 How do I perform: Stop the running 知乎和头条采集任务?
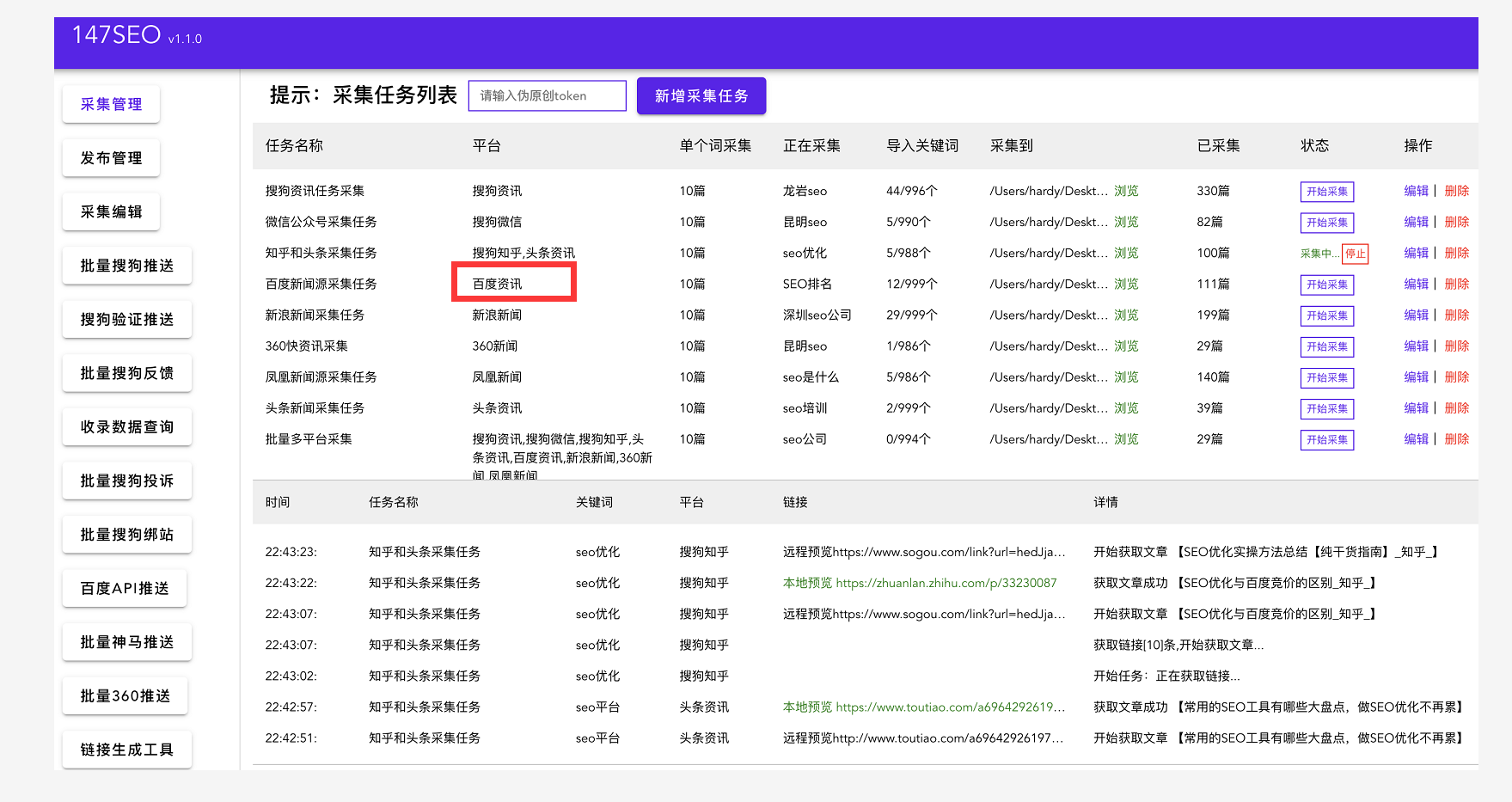pyautogui.click(x=1355, y=254)
